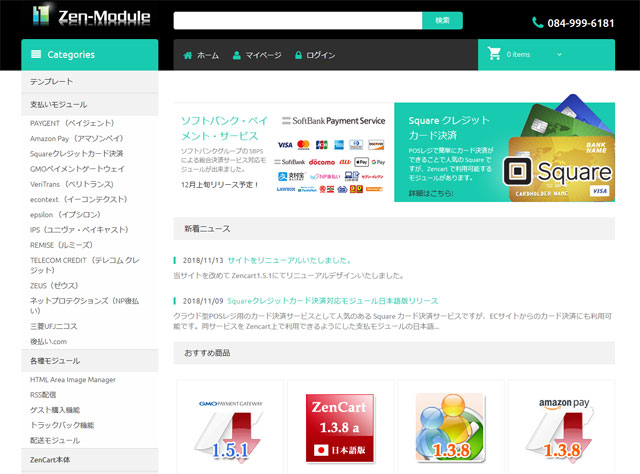The image size is (640, 474).
Task: Open ZenCart 1.3.8a 日本語版 product thumbnail
Action: [x=340, y=428]
